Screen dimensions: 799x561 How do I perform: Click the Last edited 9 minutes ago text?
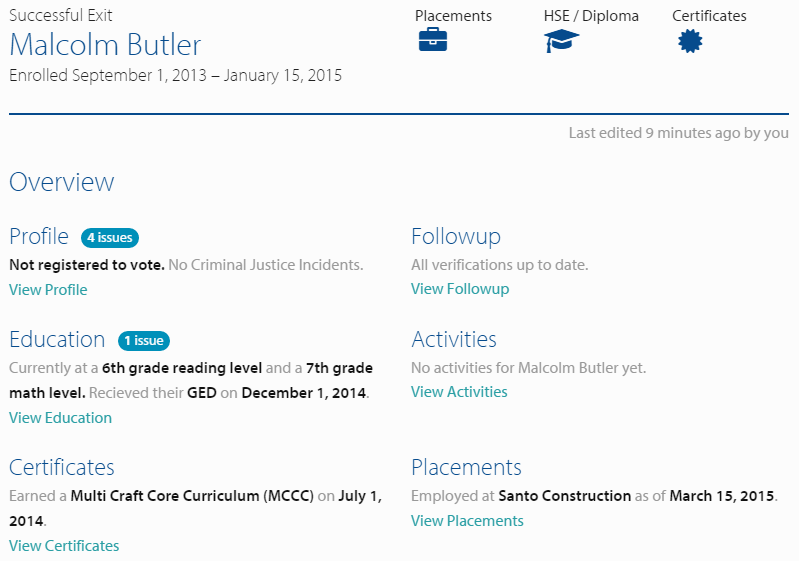pos(678,133)
